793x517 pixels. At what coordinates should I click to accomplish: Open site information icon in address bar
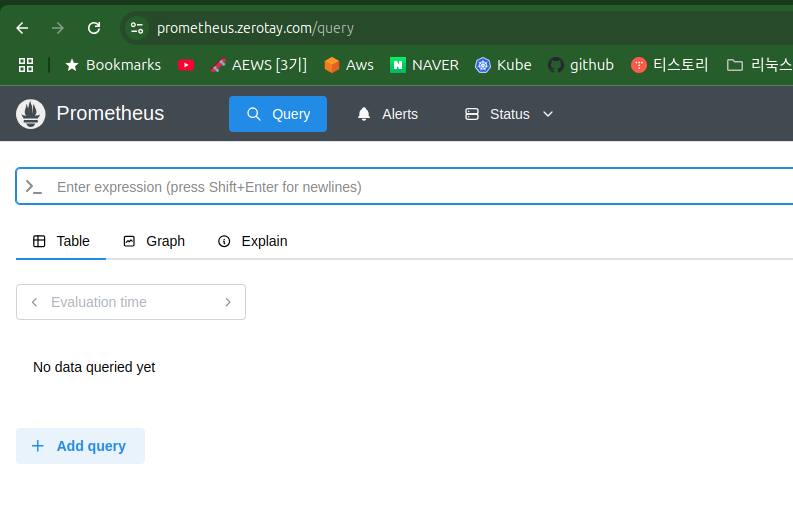pyautogui.click(x=137, y=28)
